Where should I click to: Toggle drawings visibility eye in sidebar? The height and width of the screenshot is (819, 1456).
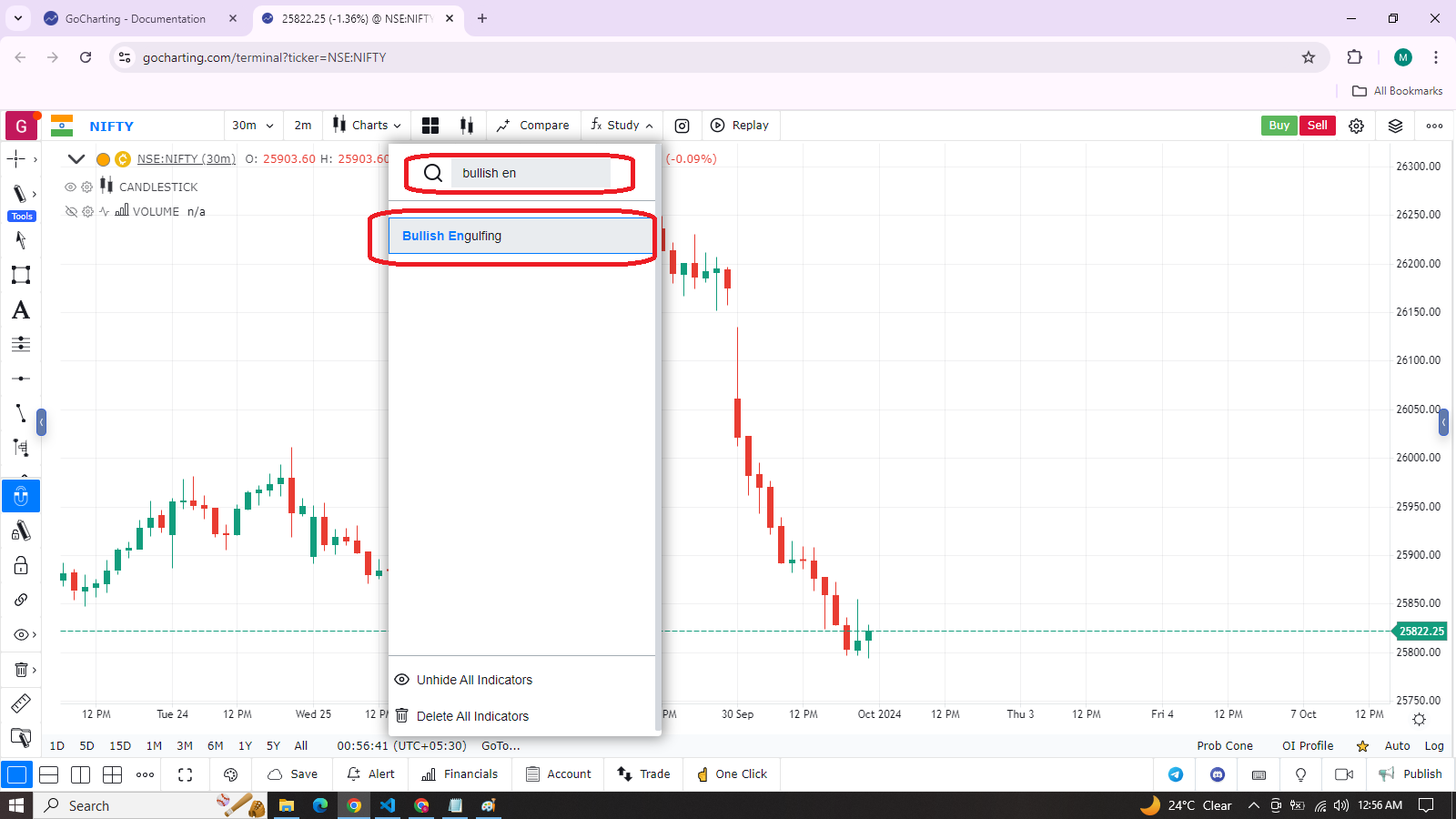(21, 634)
